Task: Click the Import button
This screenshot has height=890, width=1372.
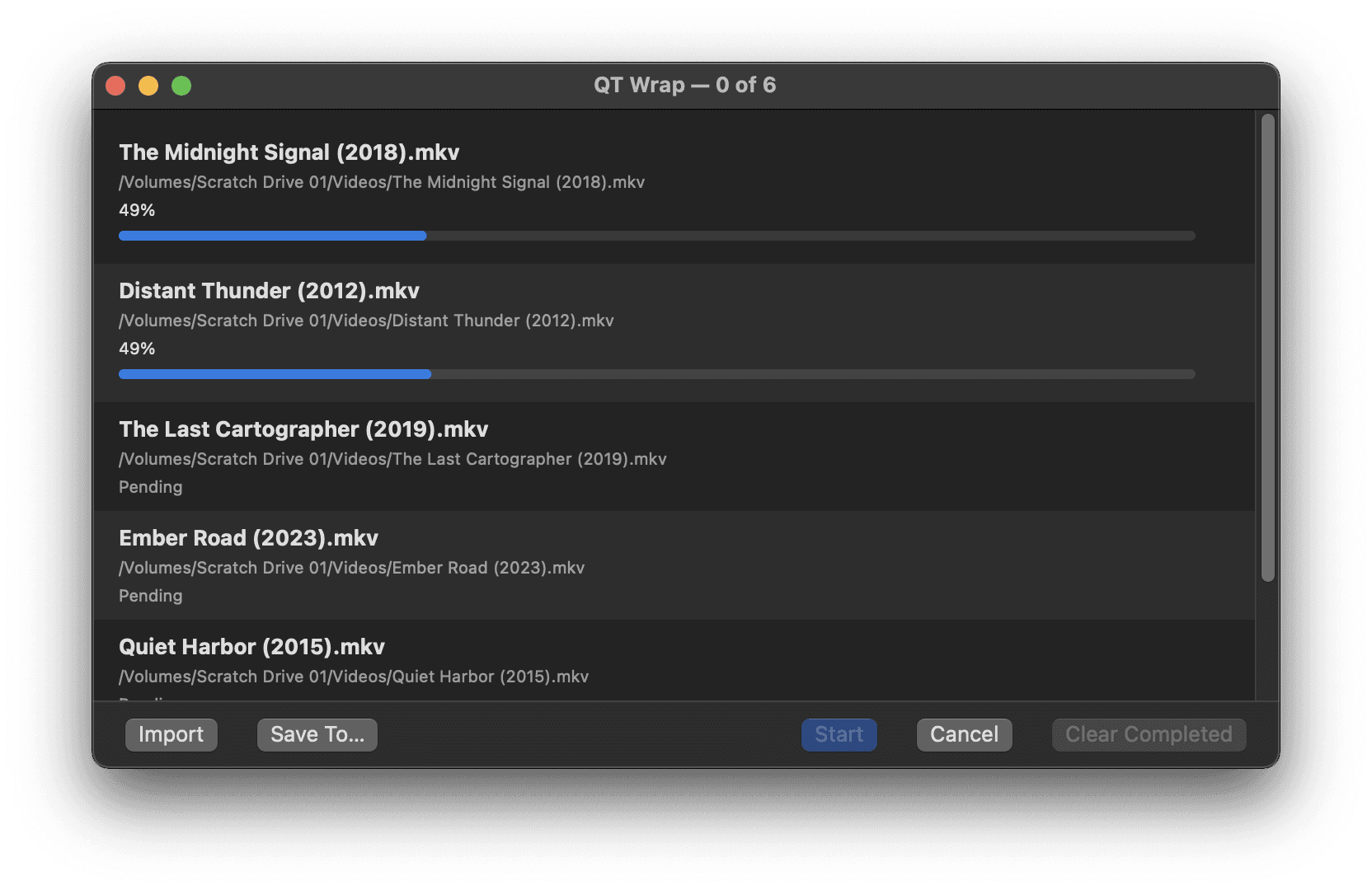Action: coord(171,734)
